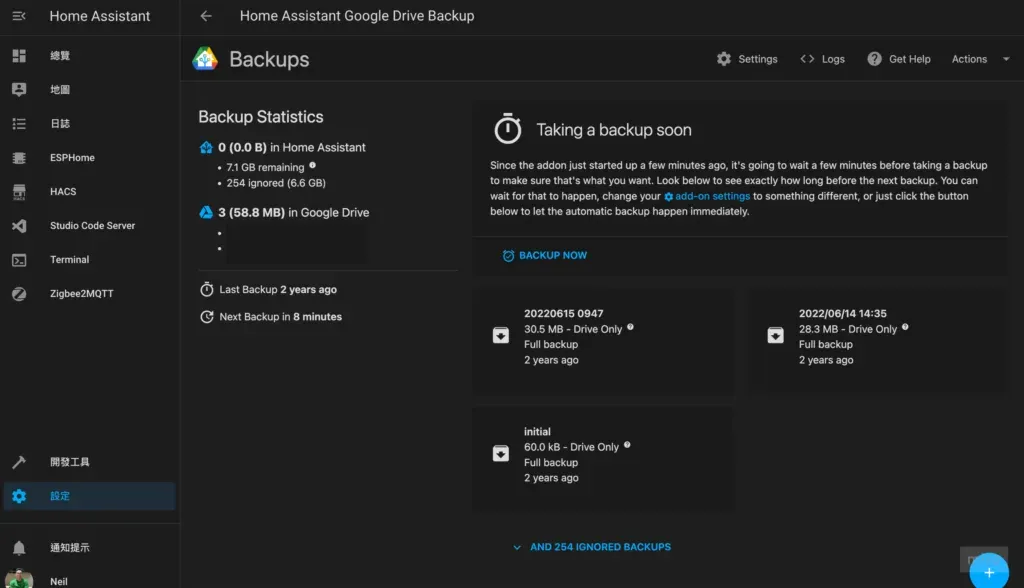Viewport: 1024px width, 588px height.
Task: Select the backup card named initial
Action: [x=603, y=457]
